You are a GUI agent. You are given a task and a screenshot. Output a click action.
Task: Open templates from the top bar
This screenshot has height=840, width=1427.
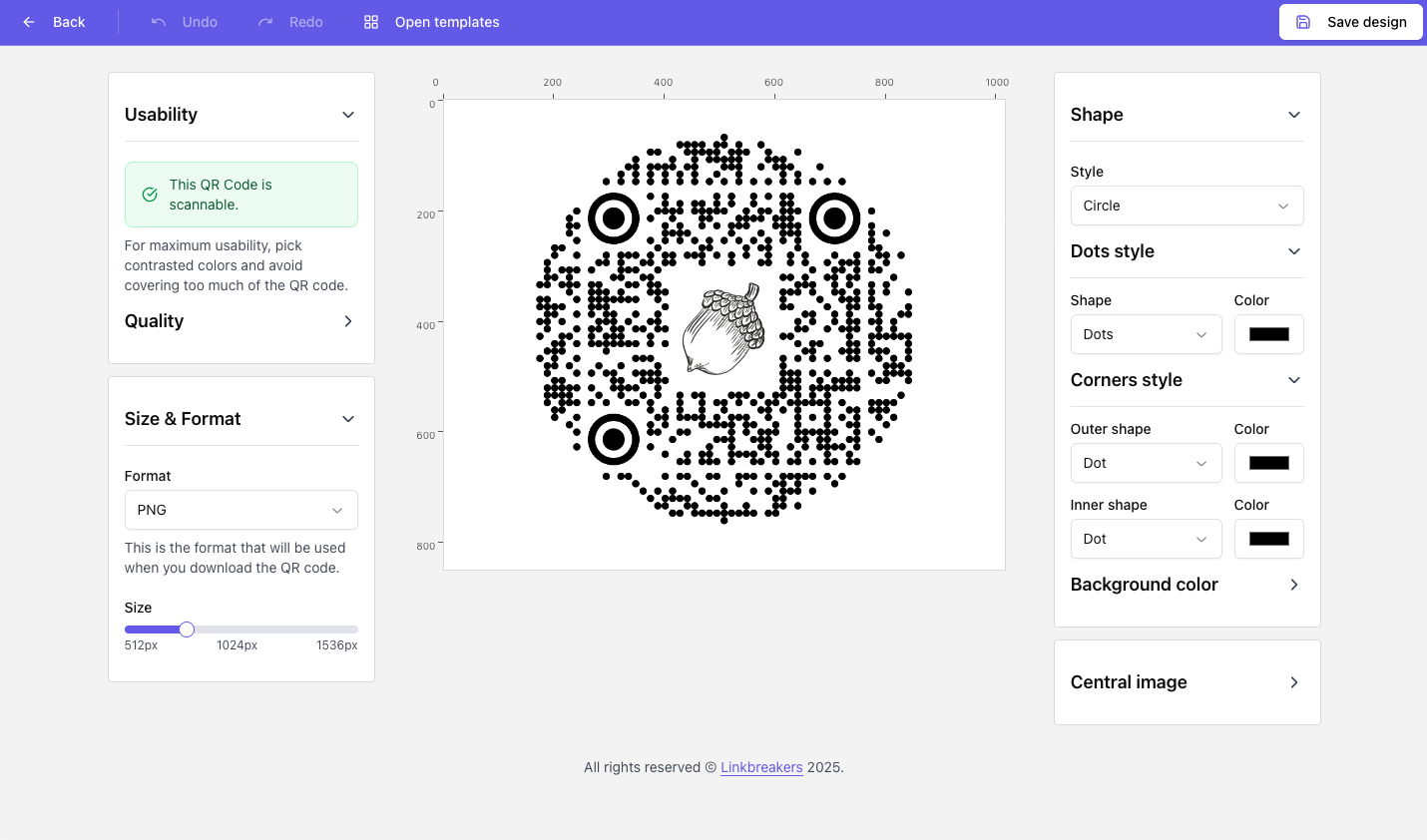pyautogui.click(x=447, y=22)
